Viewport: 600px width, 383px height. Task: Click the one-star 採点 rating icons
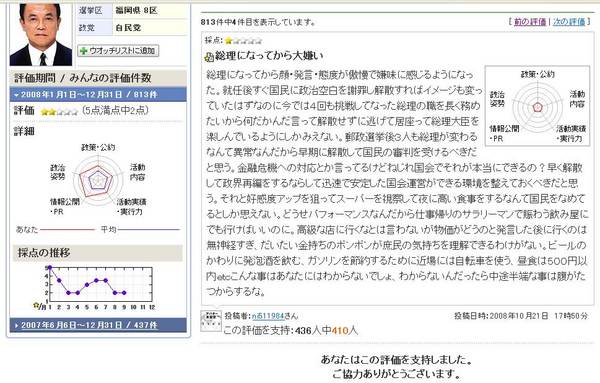(243, 40)
